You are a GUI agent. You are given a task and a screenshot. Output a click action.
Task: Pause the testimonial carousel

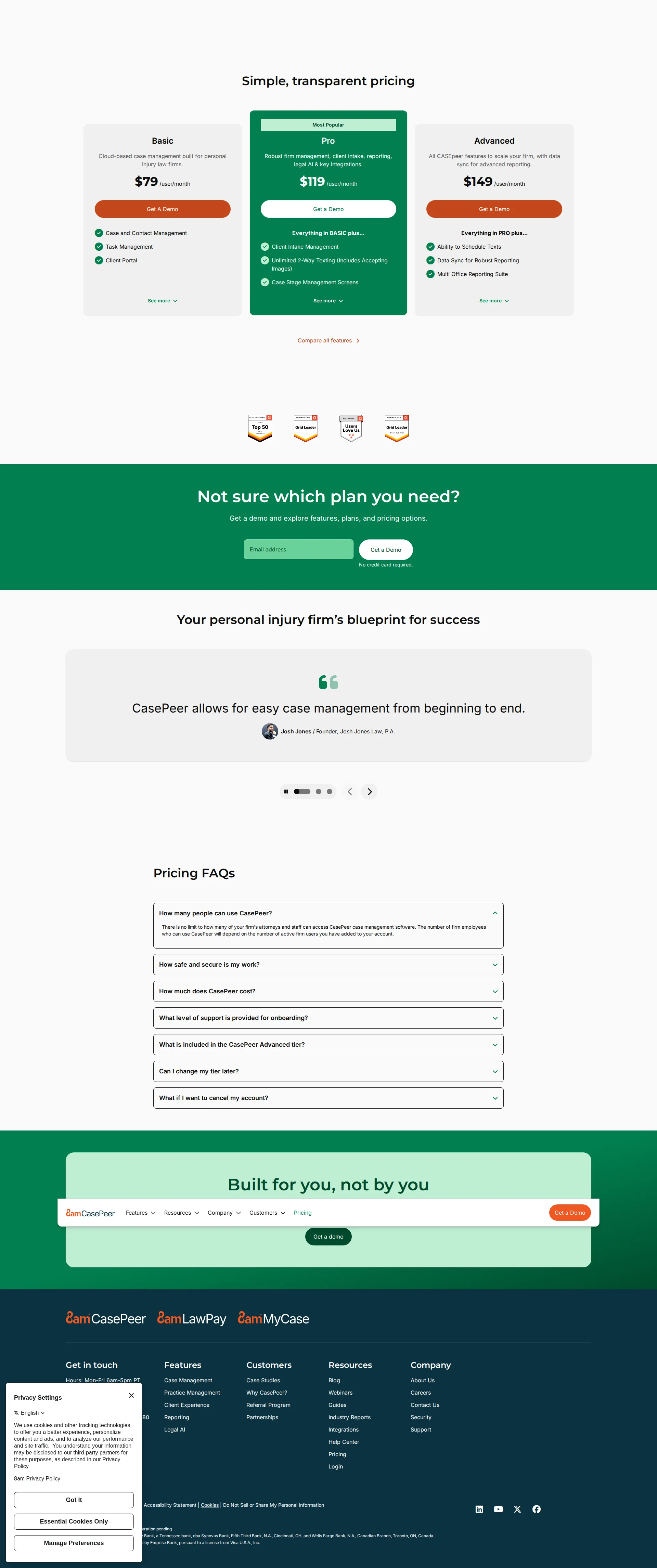(286, 791)
